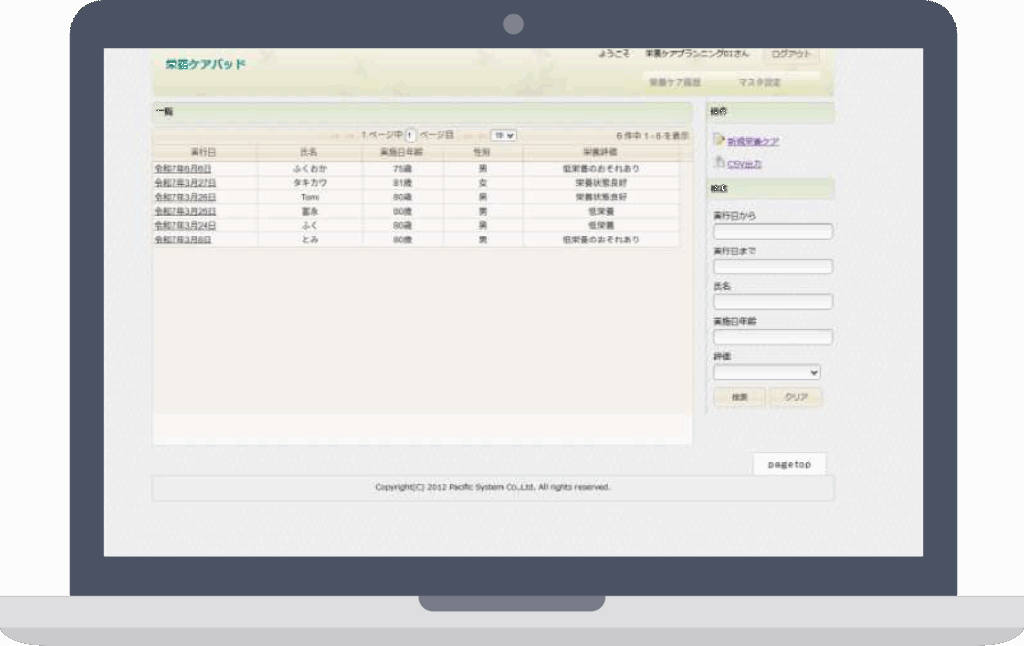Expand the 評価 dropdown in search panel
1024x646 pixels.
[766, 372]
